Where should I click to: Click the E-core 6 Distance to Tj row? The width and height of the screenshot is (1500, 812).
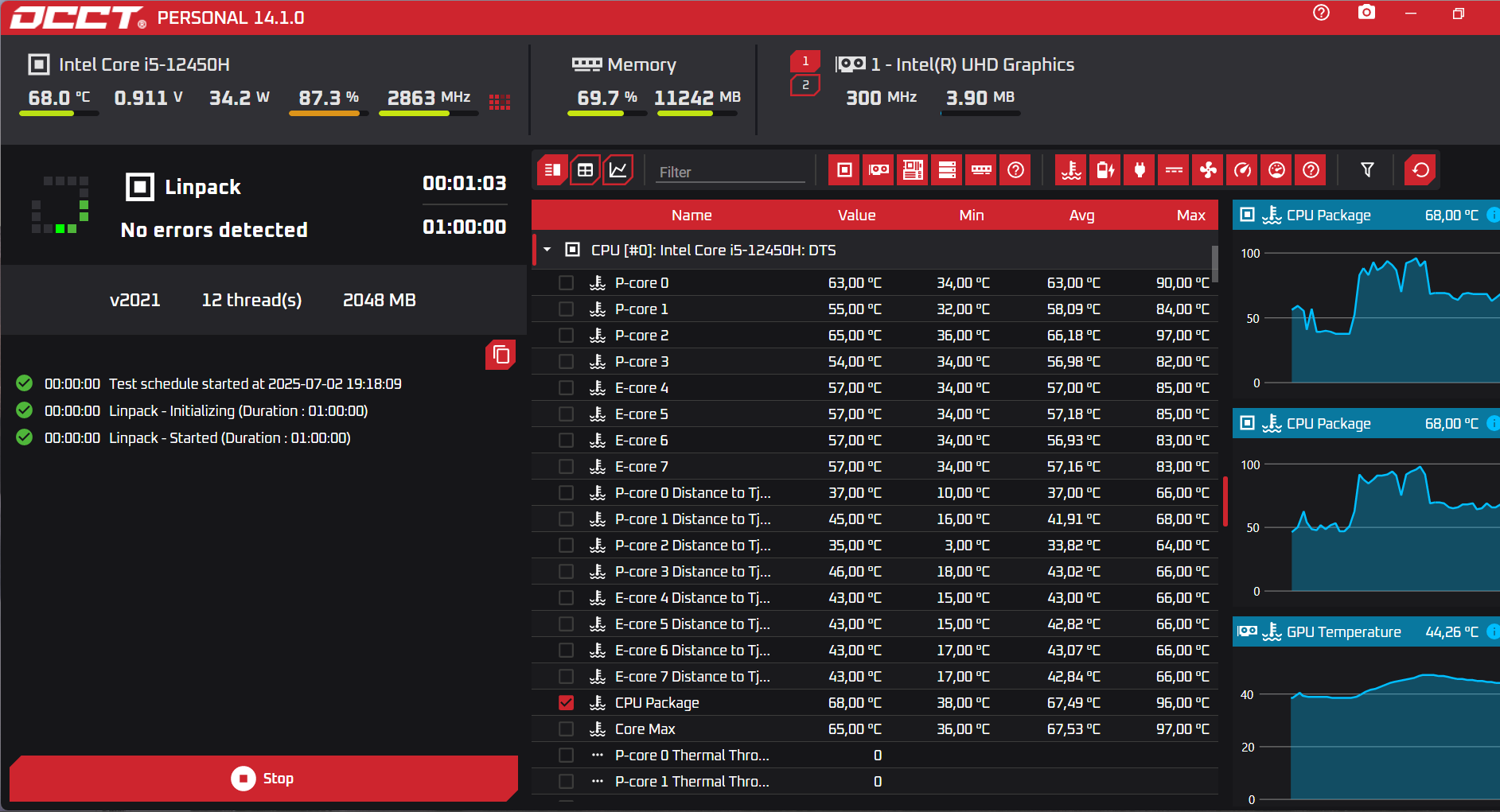[x=875, y=651]
